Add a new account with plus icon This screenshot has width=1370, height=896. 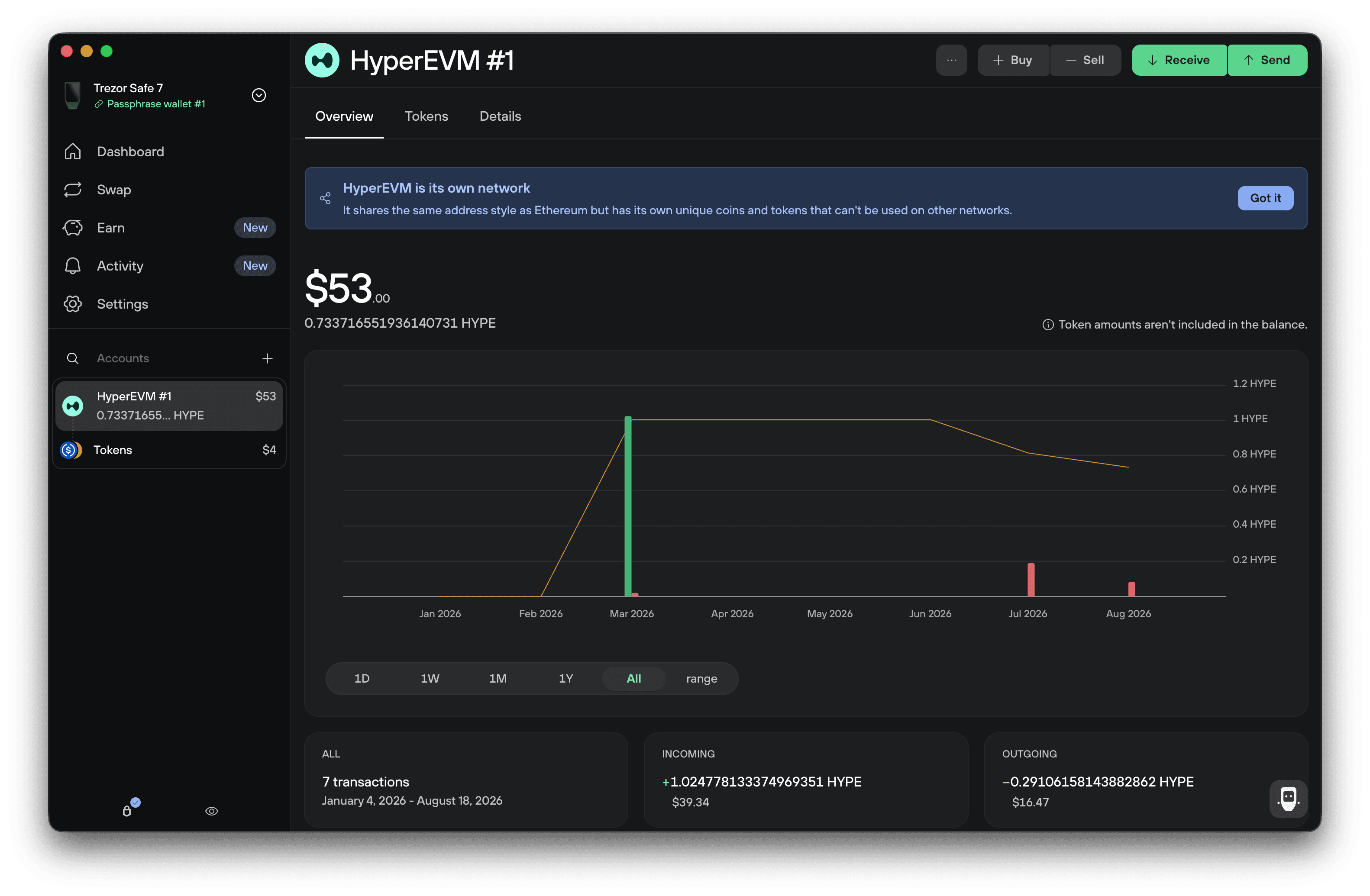267,358
